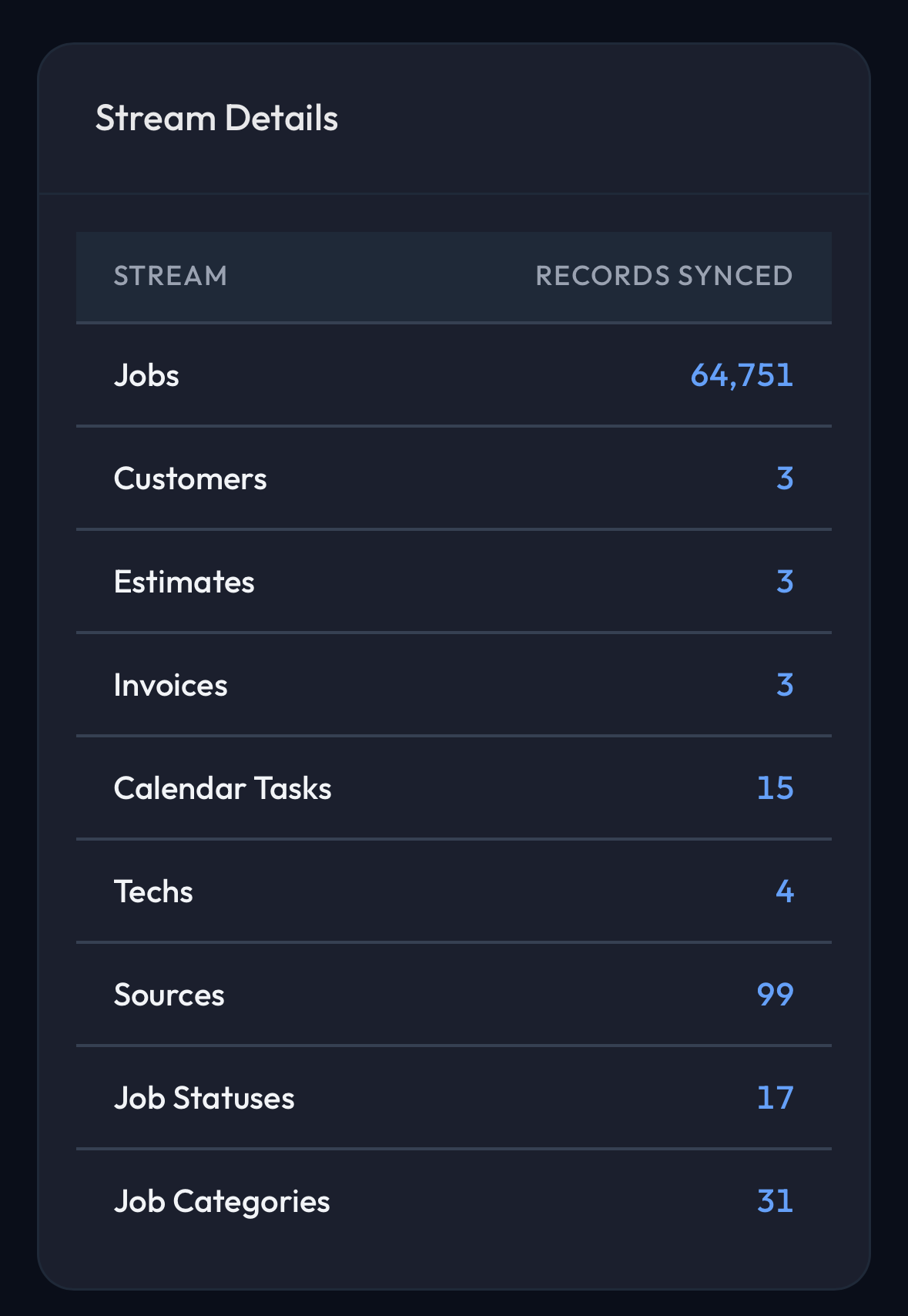Select the Estimates stream label

(184, 582)
